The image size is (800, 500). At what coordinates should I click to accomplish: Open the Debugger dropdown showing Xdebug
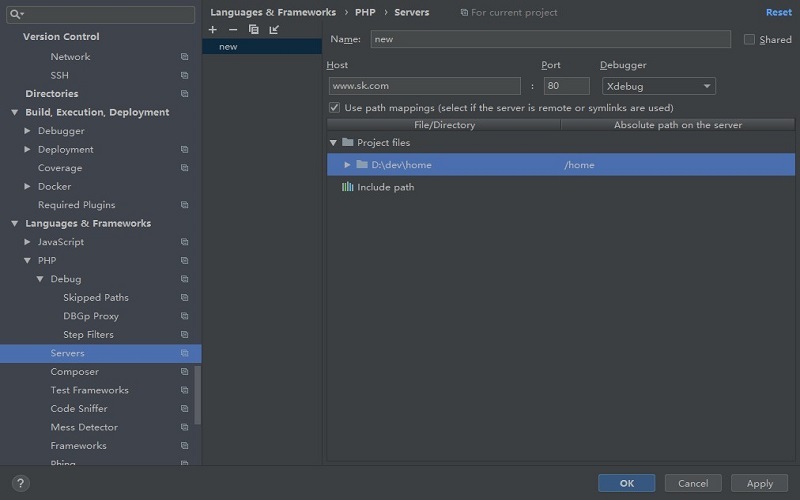[658, 86]
